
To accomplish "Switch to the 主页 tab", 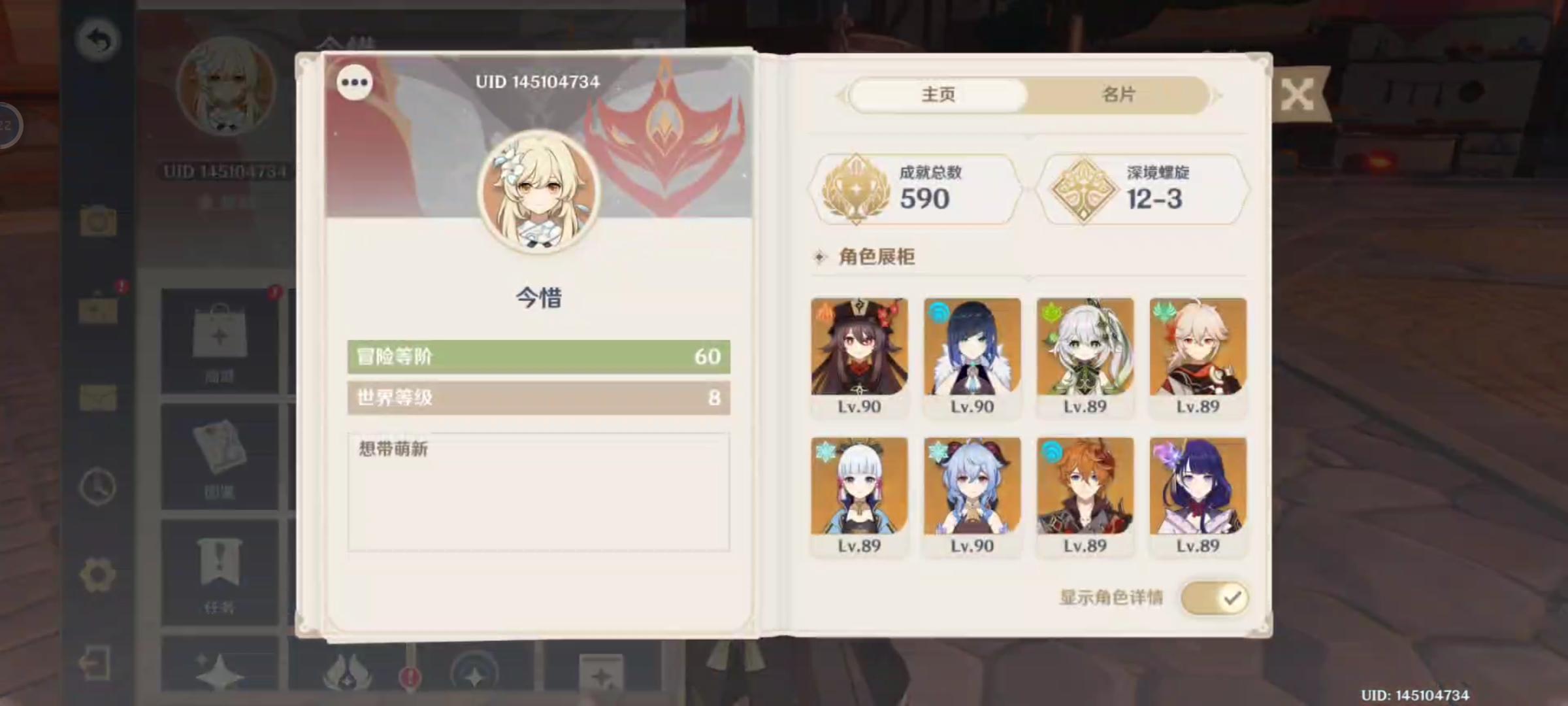I will pos(938,95).
